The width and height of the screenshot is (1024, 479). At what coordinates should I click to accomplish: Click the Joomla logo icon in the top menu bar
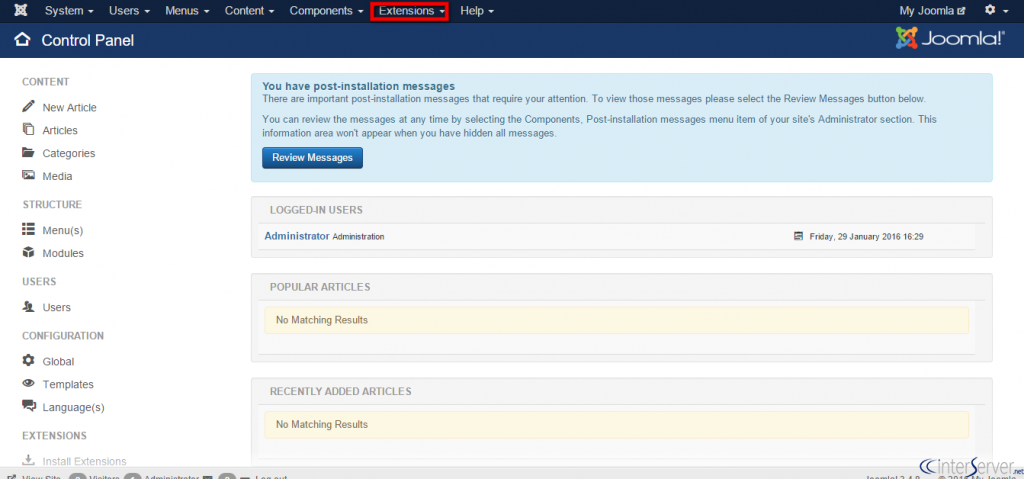(20, 11)
